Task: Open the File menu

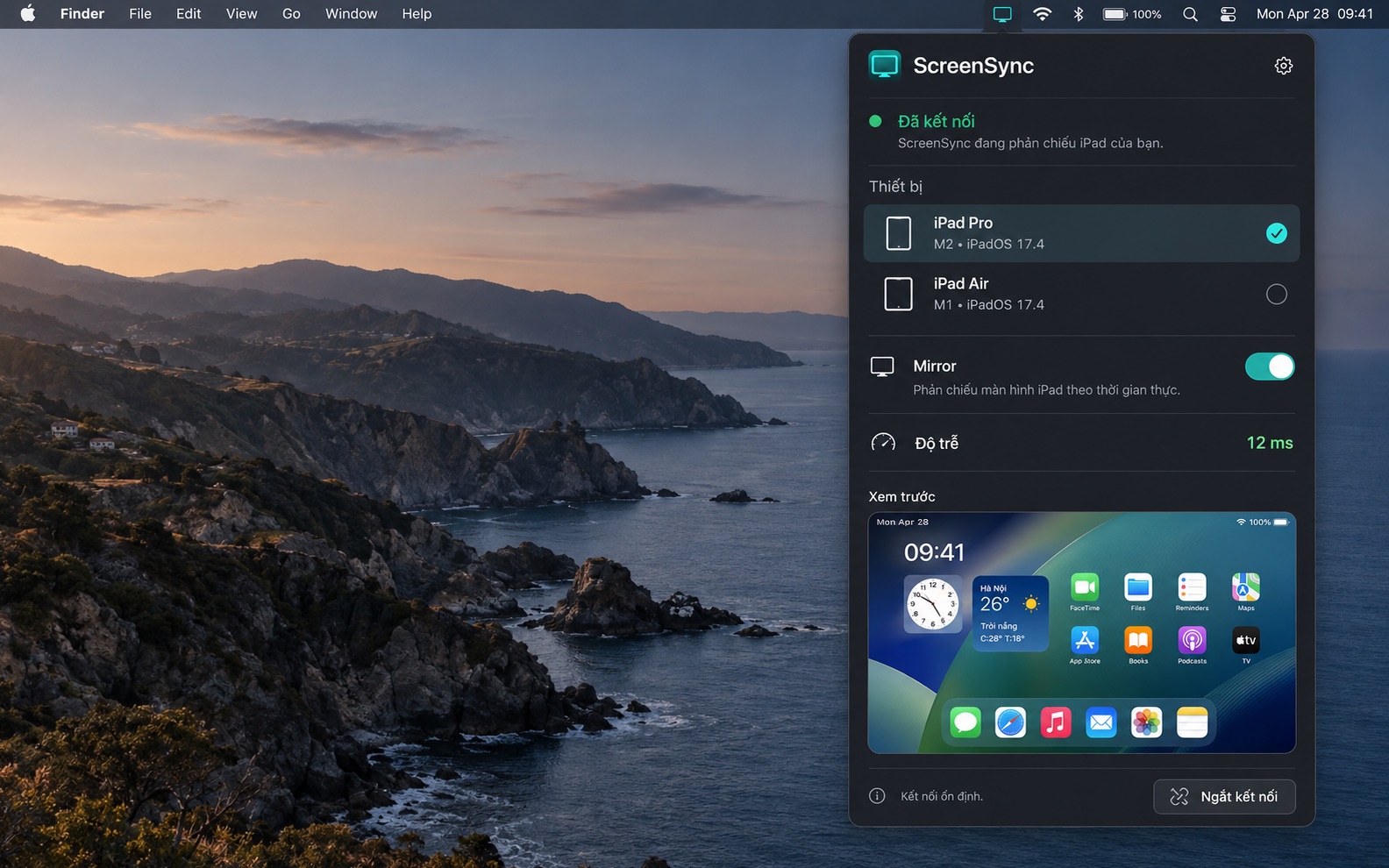Action: tap(140, 14)
